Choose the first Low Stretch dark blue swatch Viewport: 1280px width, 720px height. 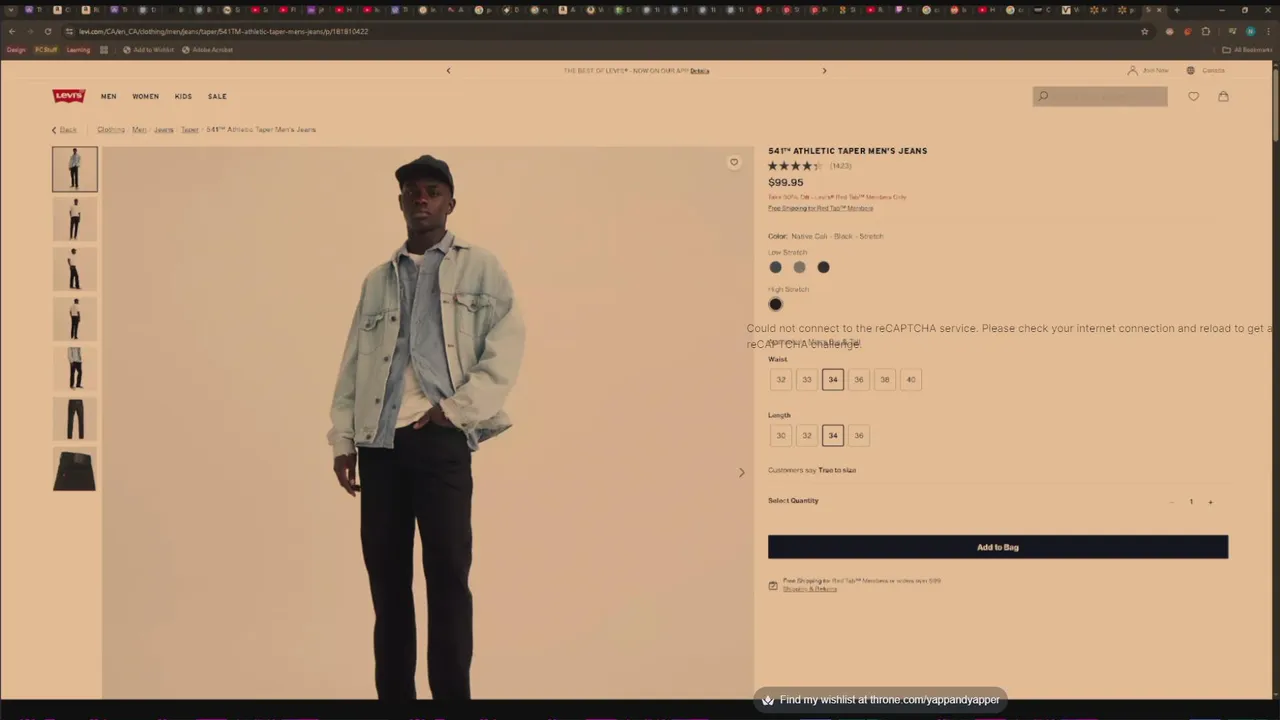click(775, 267)
